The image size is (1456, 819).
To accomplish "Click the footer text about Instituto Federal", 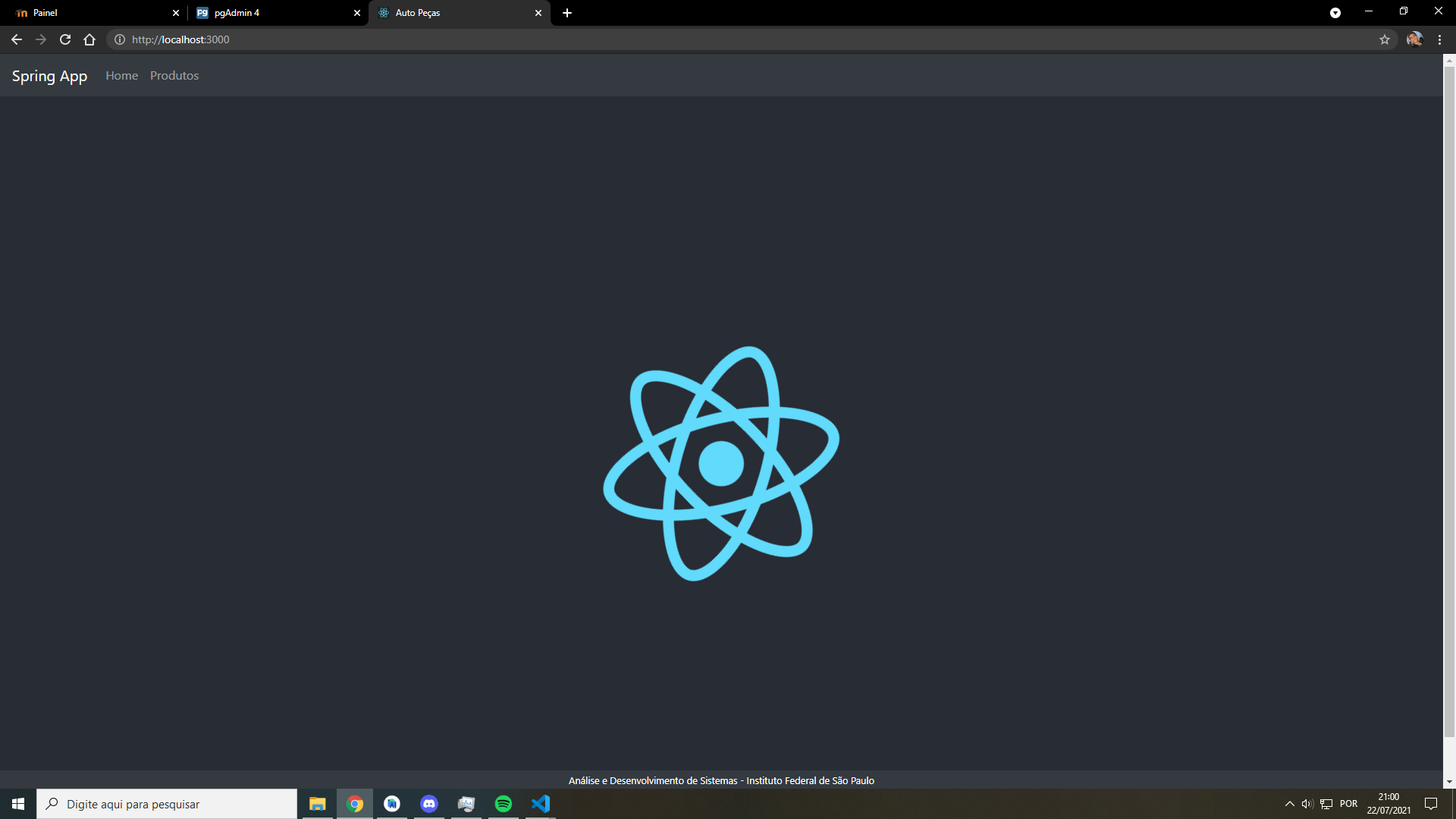I will pyautogui.click(x=721, y=780).
